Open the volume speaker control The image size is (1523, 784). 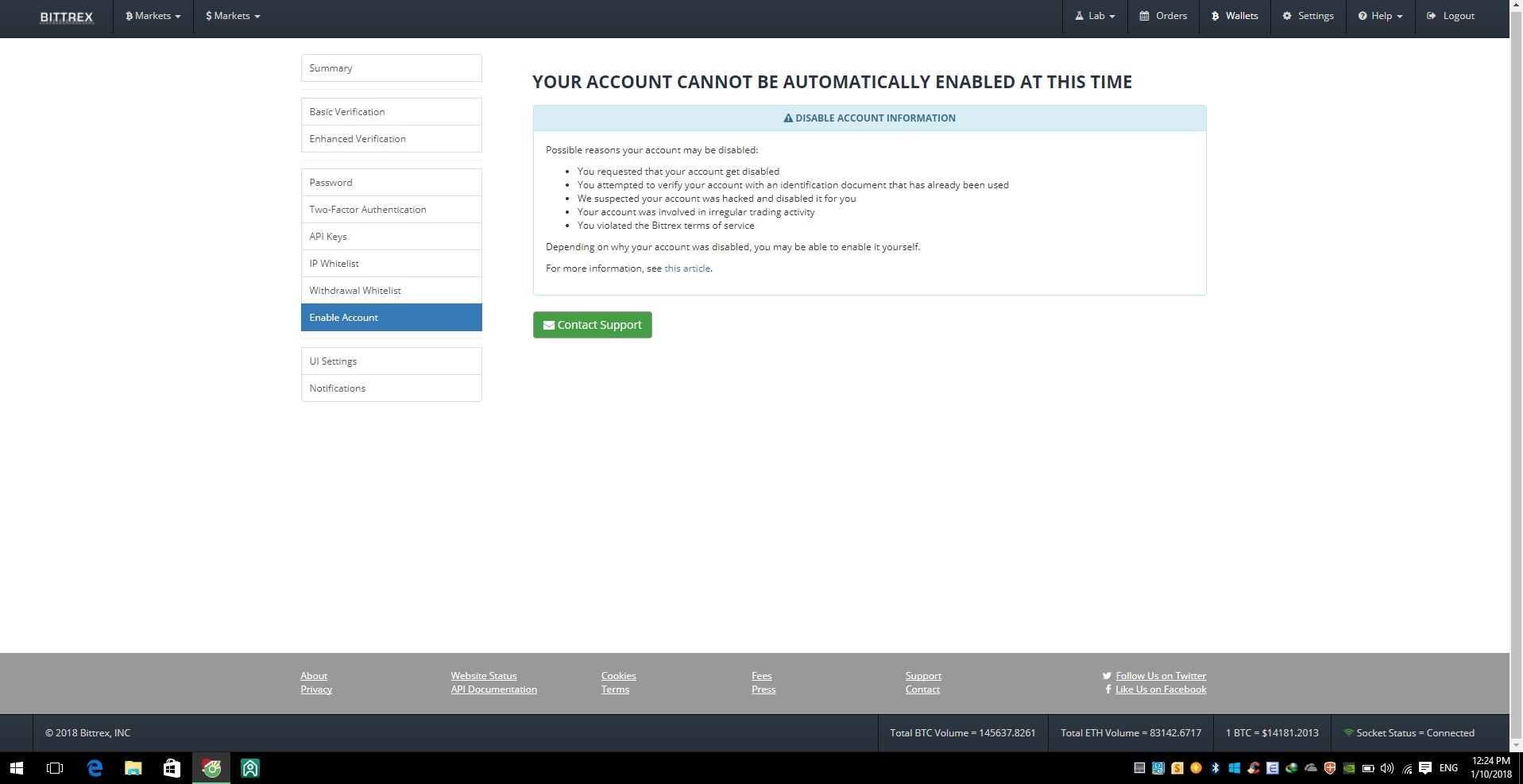1387,768
